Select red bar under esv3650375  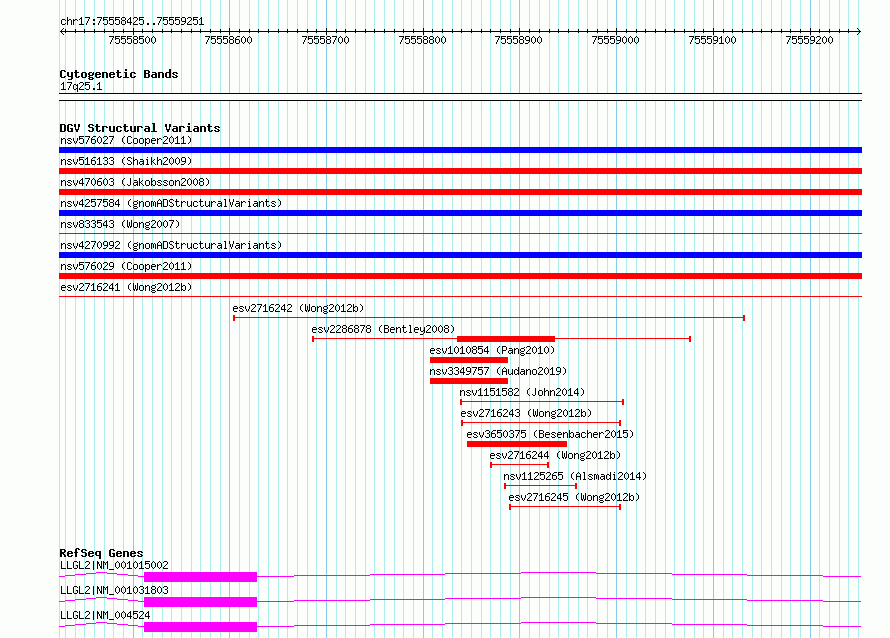click(517, 444)
